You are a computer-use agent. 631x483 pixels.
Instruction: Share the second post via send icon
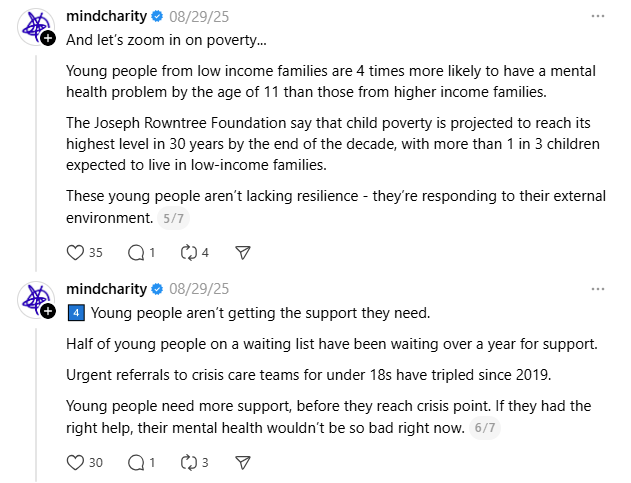coord(241,463)
